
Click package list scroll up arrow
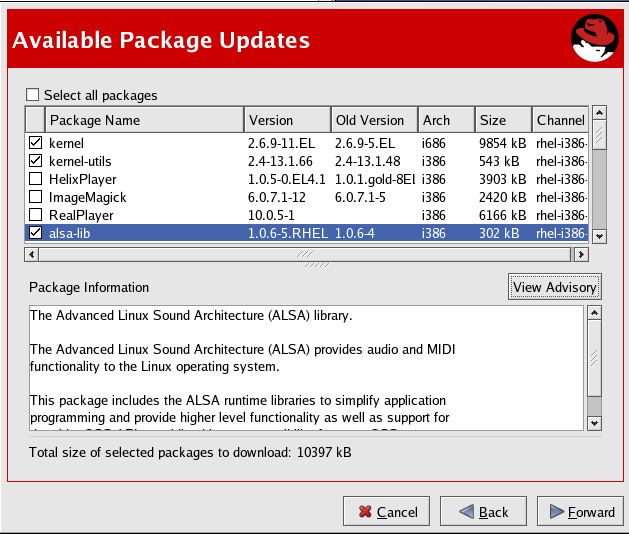[599, 113]
